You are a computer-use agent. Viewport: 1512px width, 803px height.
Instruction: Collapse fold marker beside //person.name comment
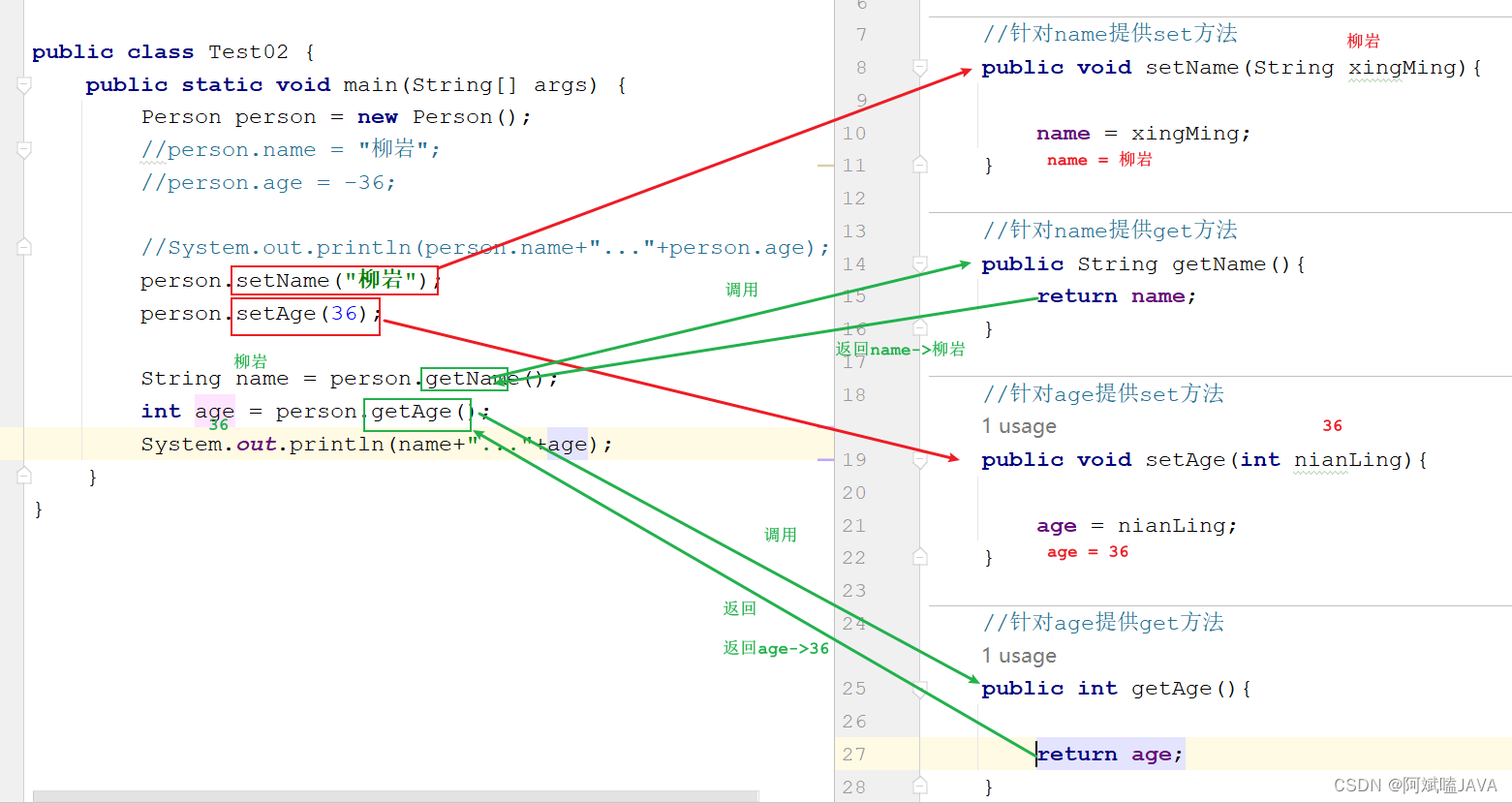(24, 150)
